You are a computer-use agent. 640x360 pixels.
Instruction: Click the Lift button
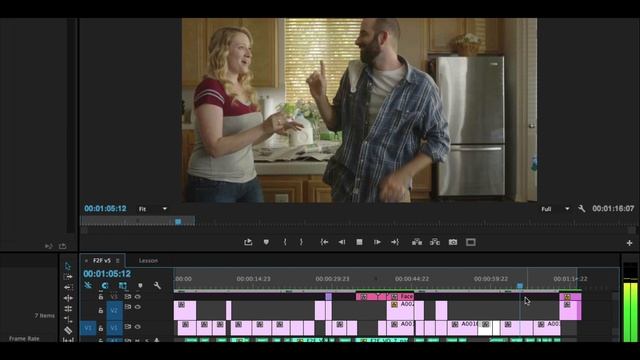[417, 242]
